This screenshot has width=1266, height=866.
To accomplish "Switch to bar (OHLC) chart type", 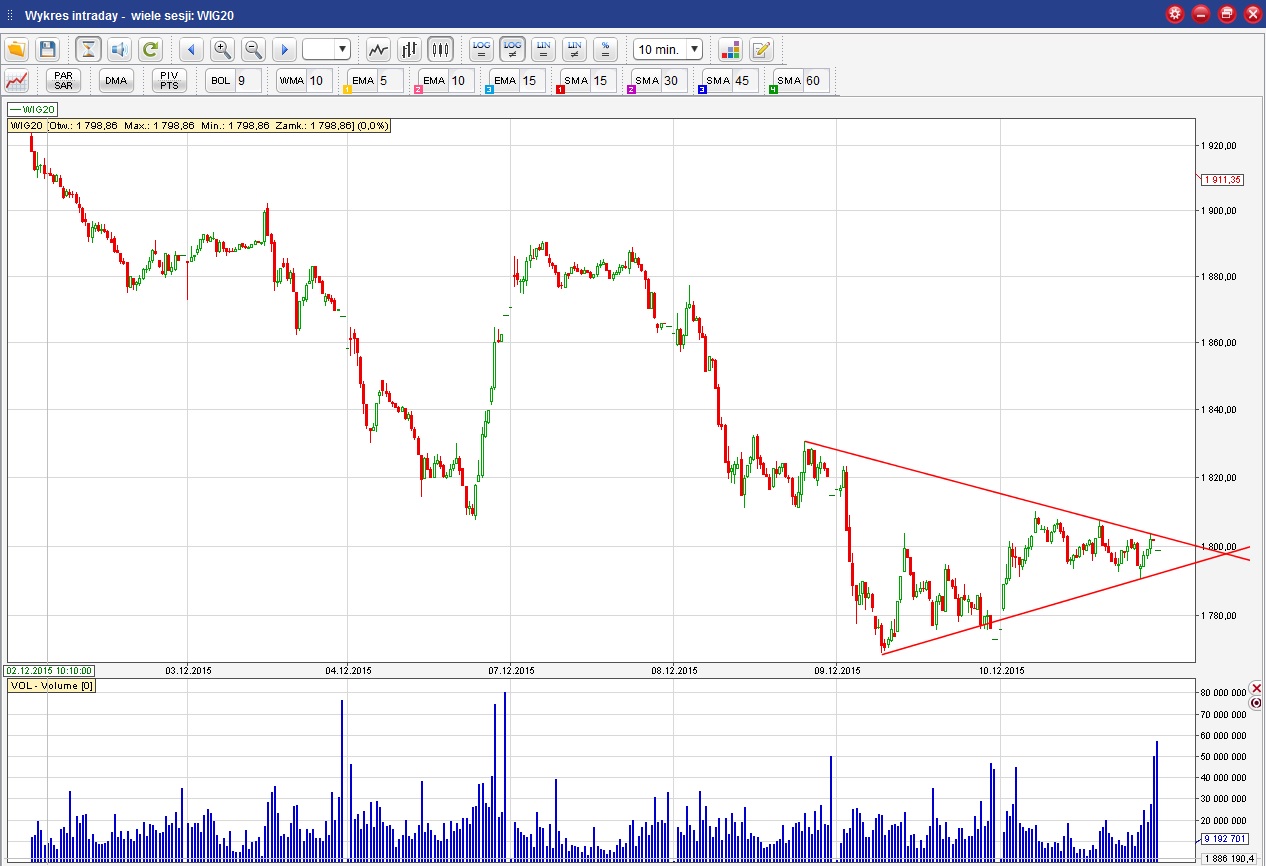I will [x=409, y=49].
